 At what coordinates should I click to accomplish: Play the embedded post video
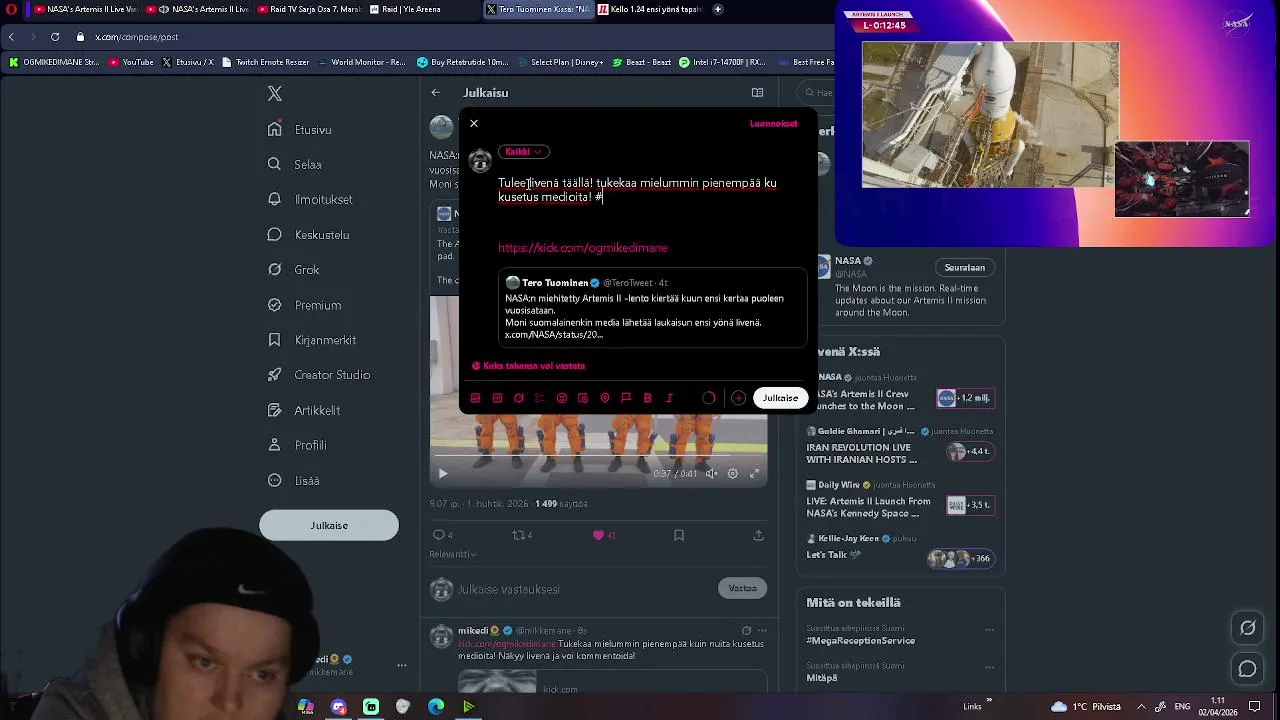click(443, 474)
